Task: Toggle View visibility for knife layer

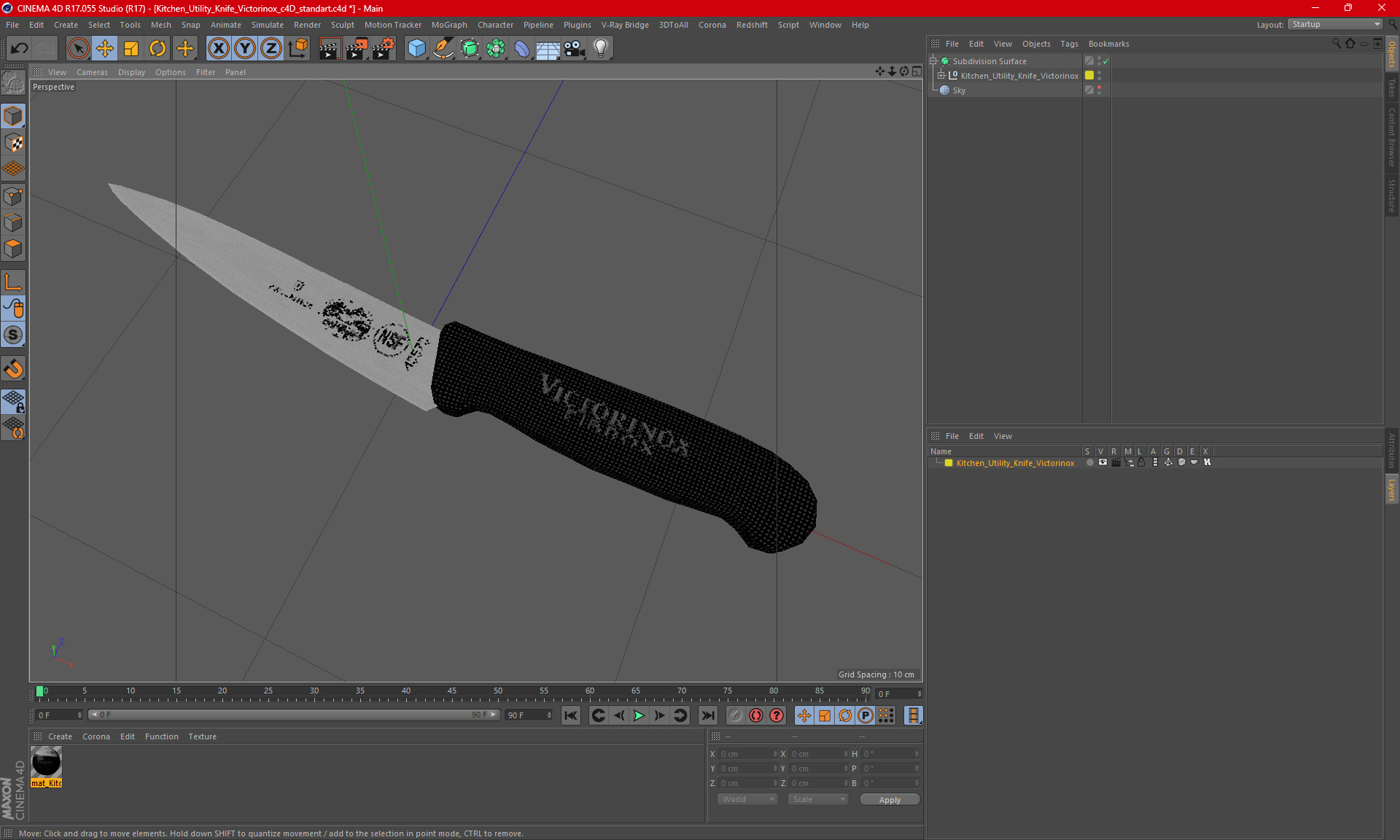Action: coord(1102,462)
